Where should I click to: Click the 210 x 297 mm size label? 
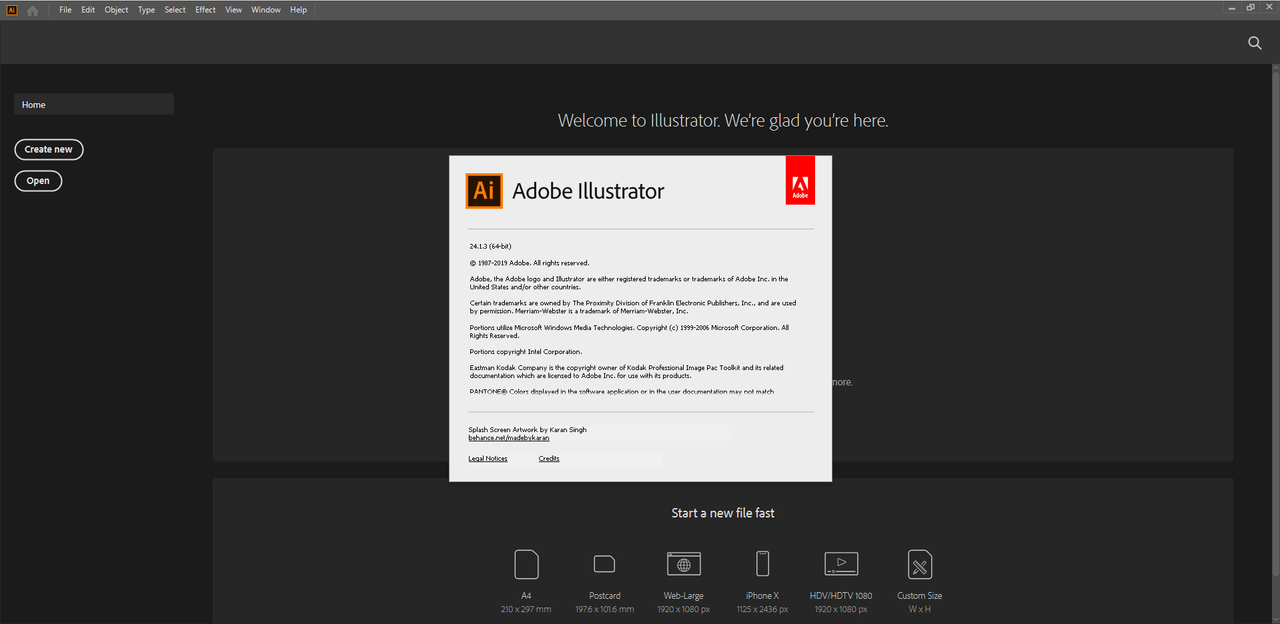click(526, 609)
